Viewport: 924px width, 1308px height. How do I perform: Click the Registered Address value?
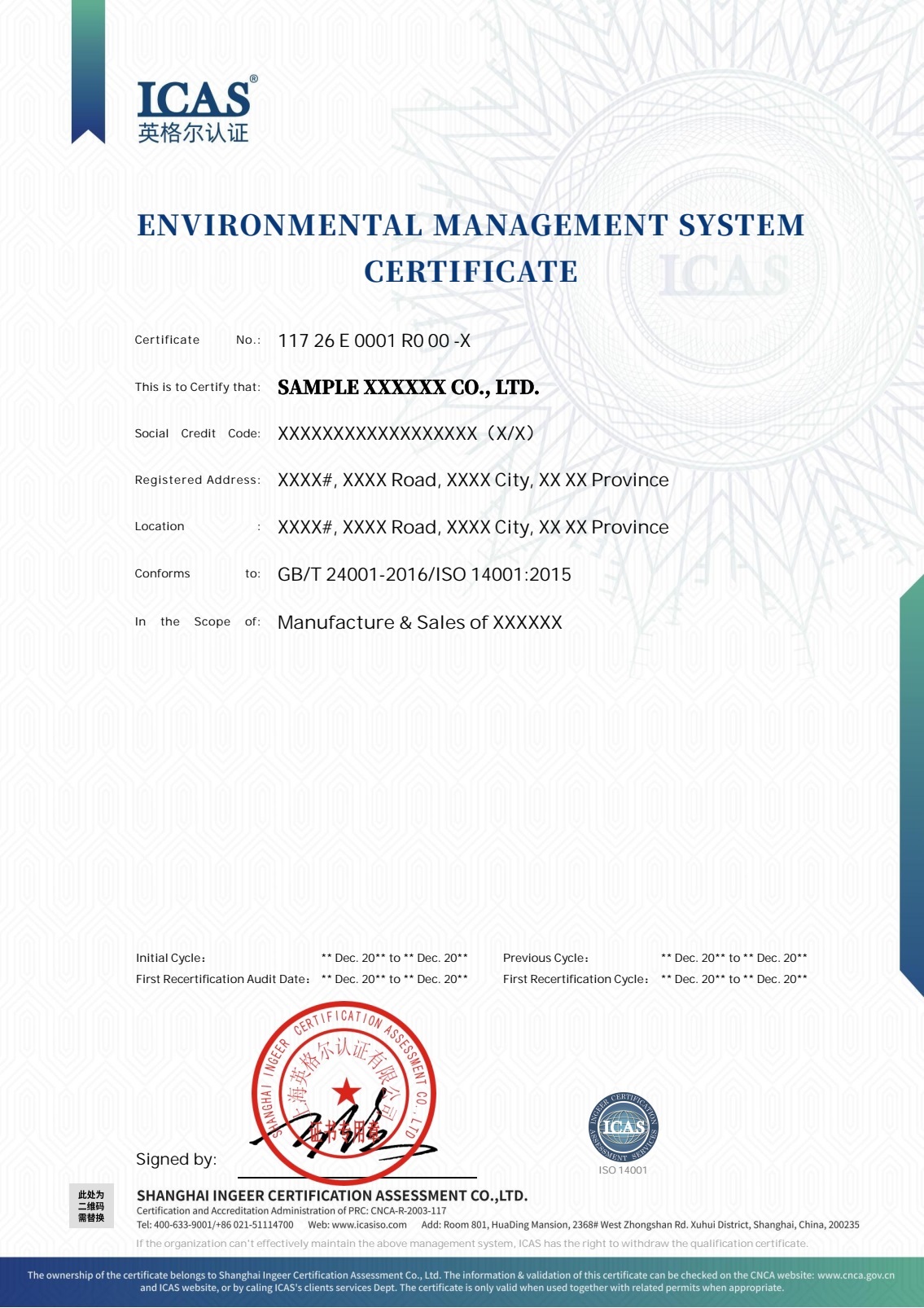tap(473, 481)
